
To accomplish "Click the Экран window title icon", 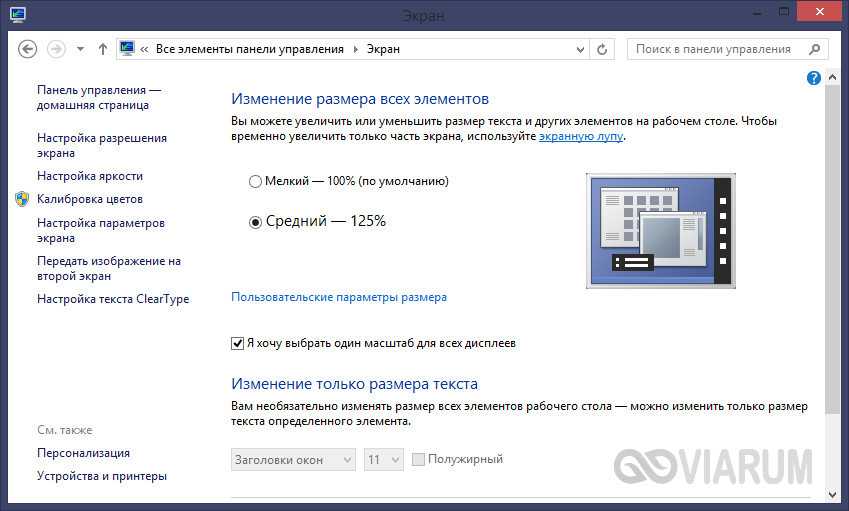I will (x=17, y=13).
